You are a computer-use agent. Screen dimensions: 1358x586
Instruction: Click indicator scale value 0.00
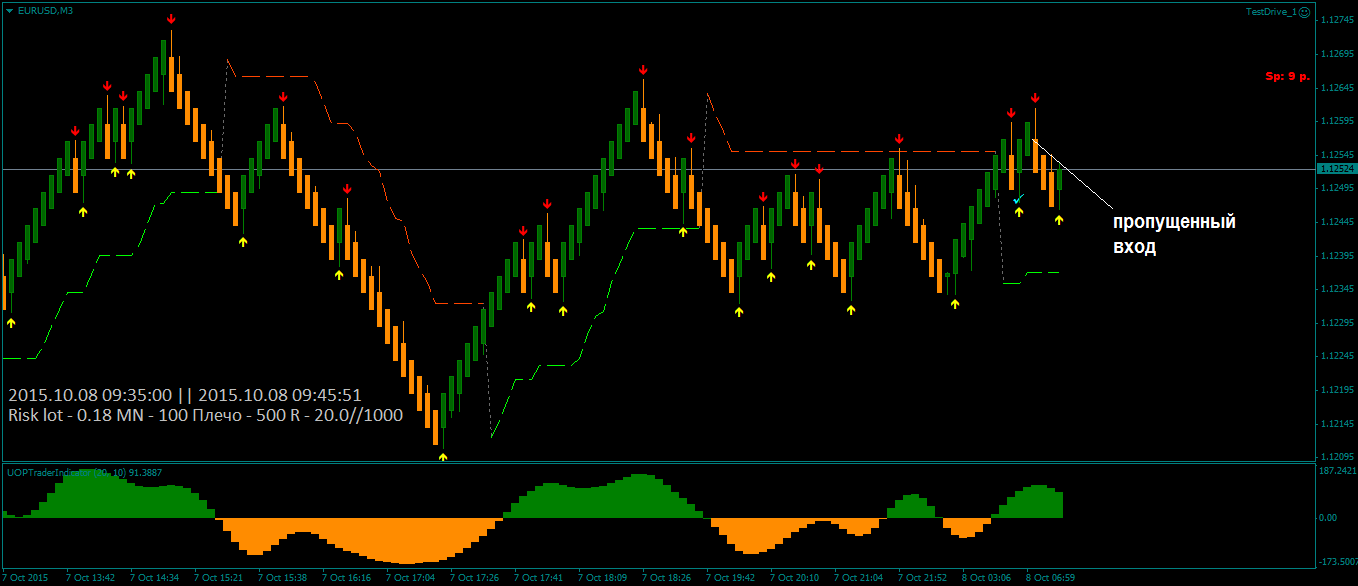pyautogui.click(x=1329, y=518)
